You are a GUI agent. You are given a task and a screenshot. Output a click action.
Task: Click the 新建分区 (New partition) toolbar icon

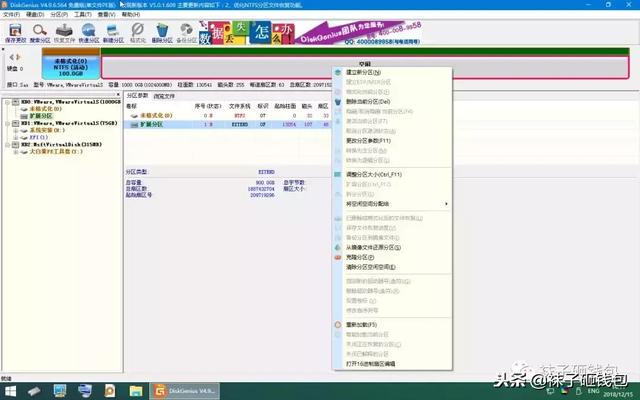tap(113, 30)
